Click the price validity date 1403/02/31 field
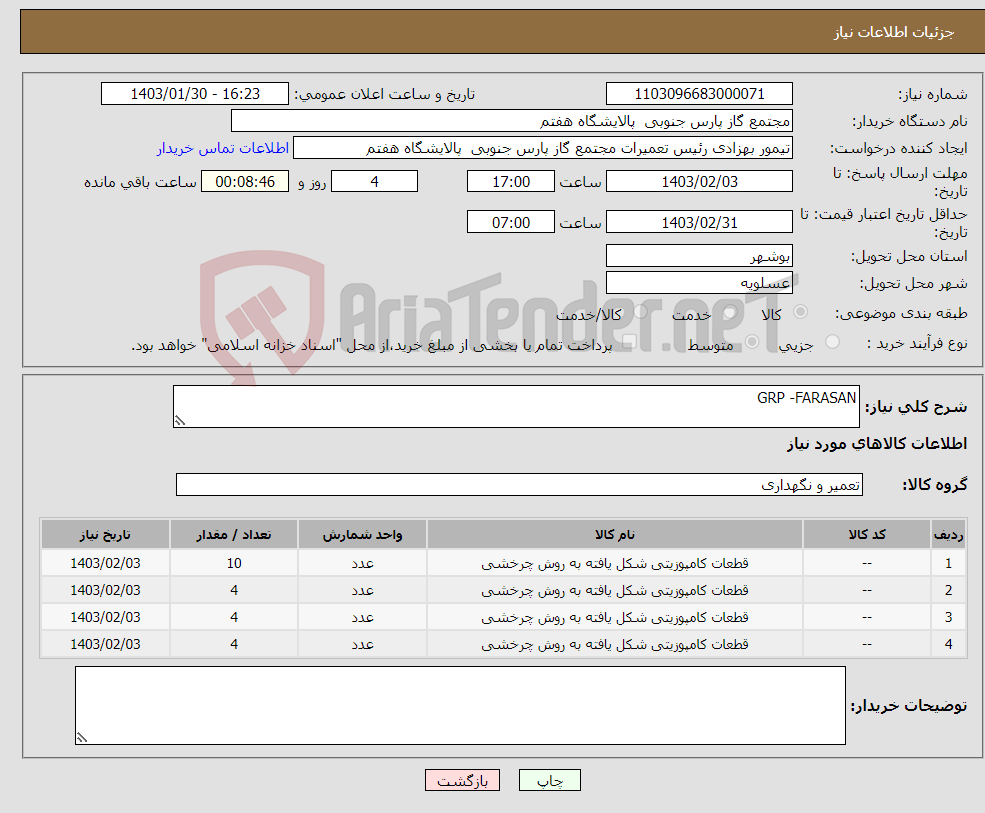Image resolution: width=985 pixels, height=813 pixels. pyautogui.click(x=699, y=222)
